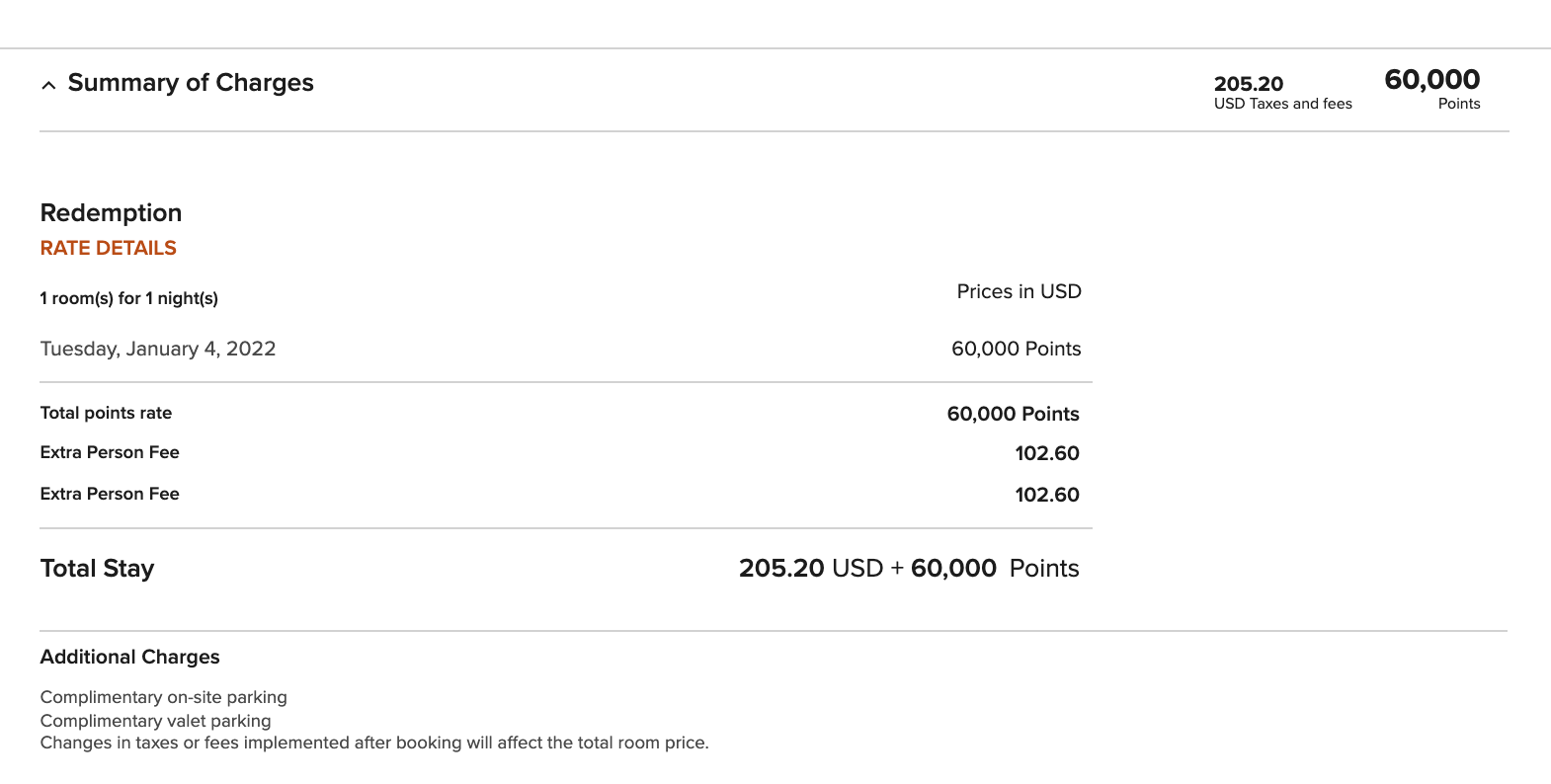Click the 1 room(s) for 1 night(s) text

point(129,298)
